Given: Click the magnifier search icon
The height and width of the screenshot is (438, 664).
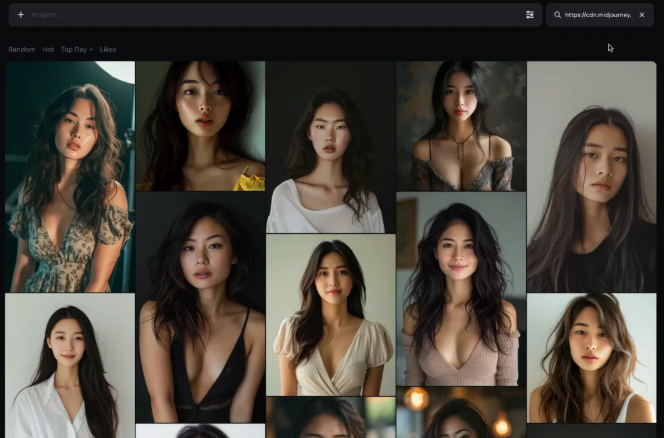Looking at the screenshot, I should coord(557,15).
